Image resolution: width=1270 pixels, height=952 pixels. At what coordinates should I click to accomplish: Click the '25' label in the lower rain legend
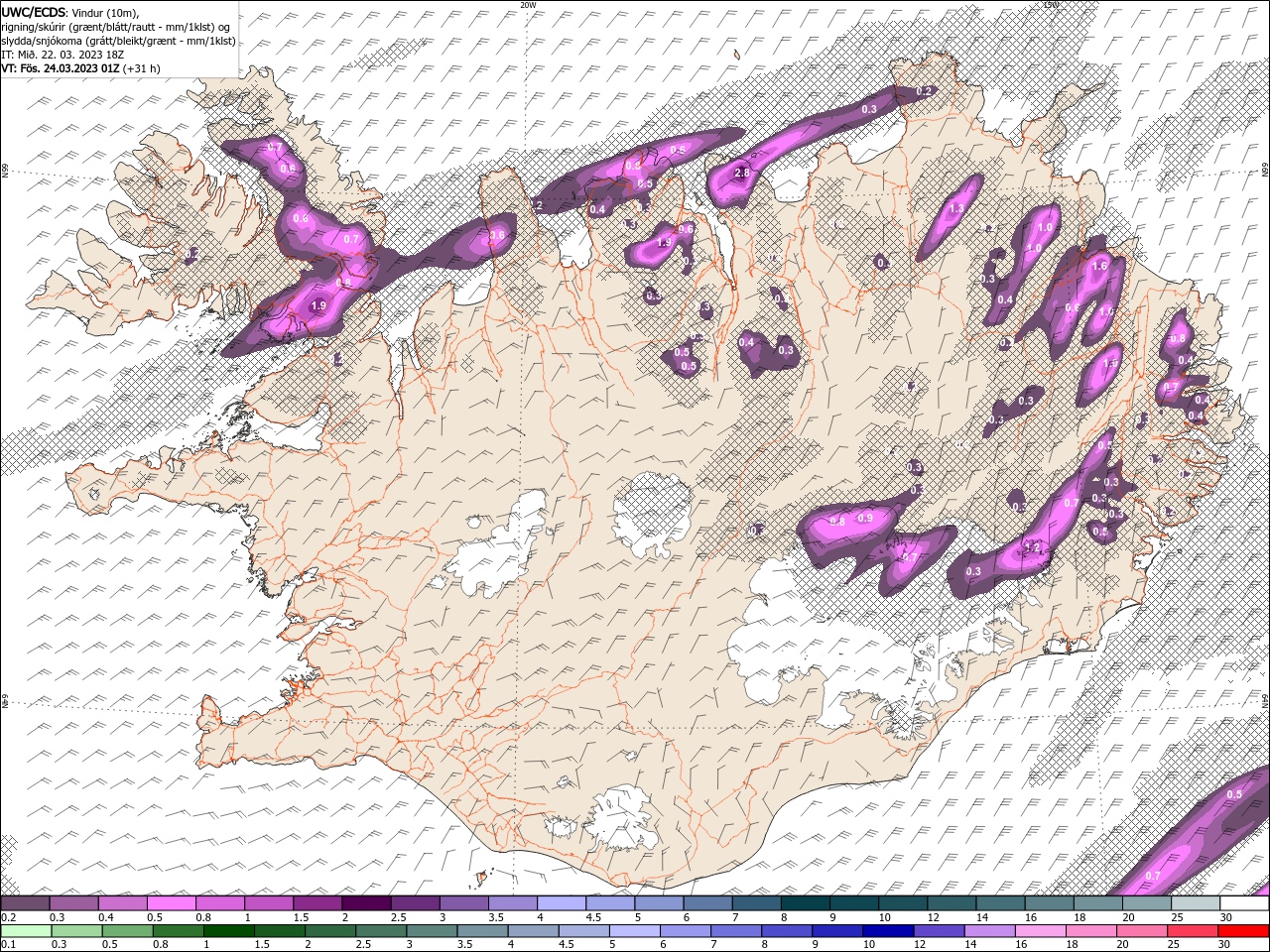pyautogui.click(x=1175, y=945)
